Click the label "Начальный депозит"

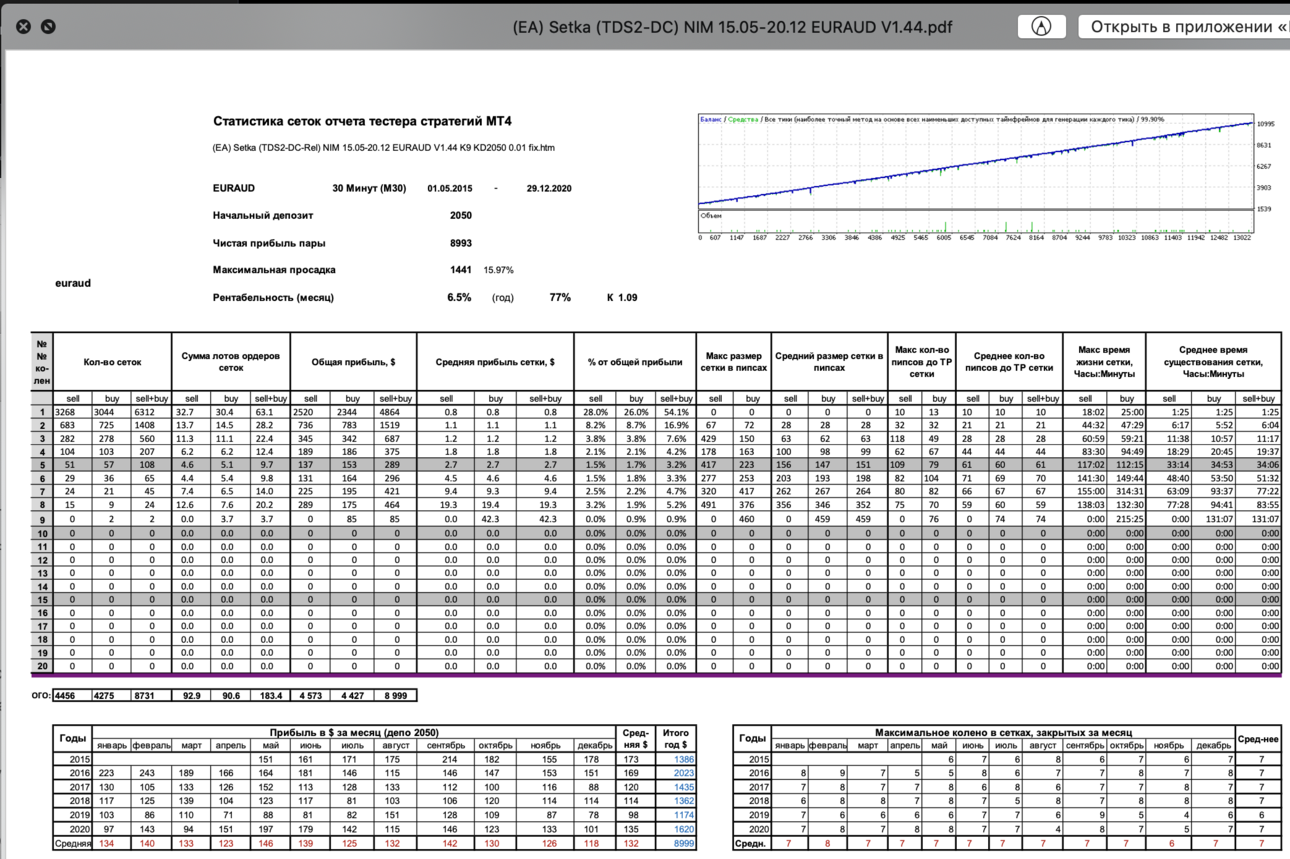click(x=263, y=215)
